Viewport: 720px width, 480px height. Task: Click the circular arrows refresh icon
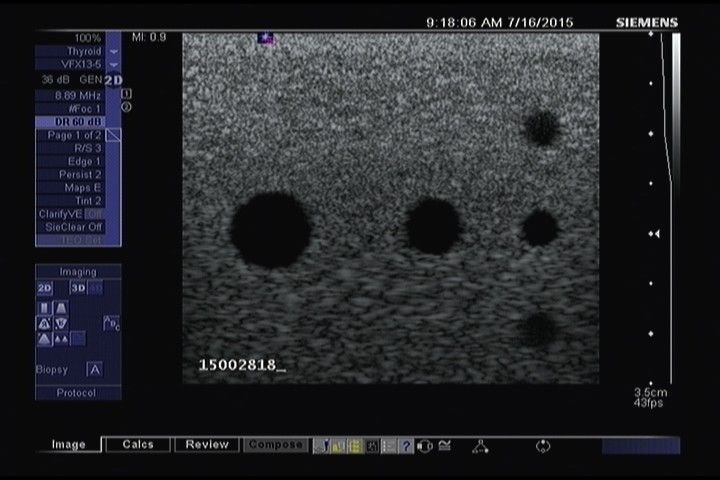[x=543, y=446]
